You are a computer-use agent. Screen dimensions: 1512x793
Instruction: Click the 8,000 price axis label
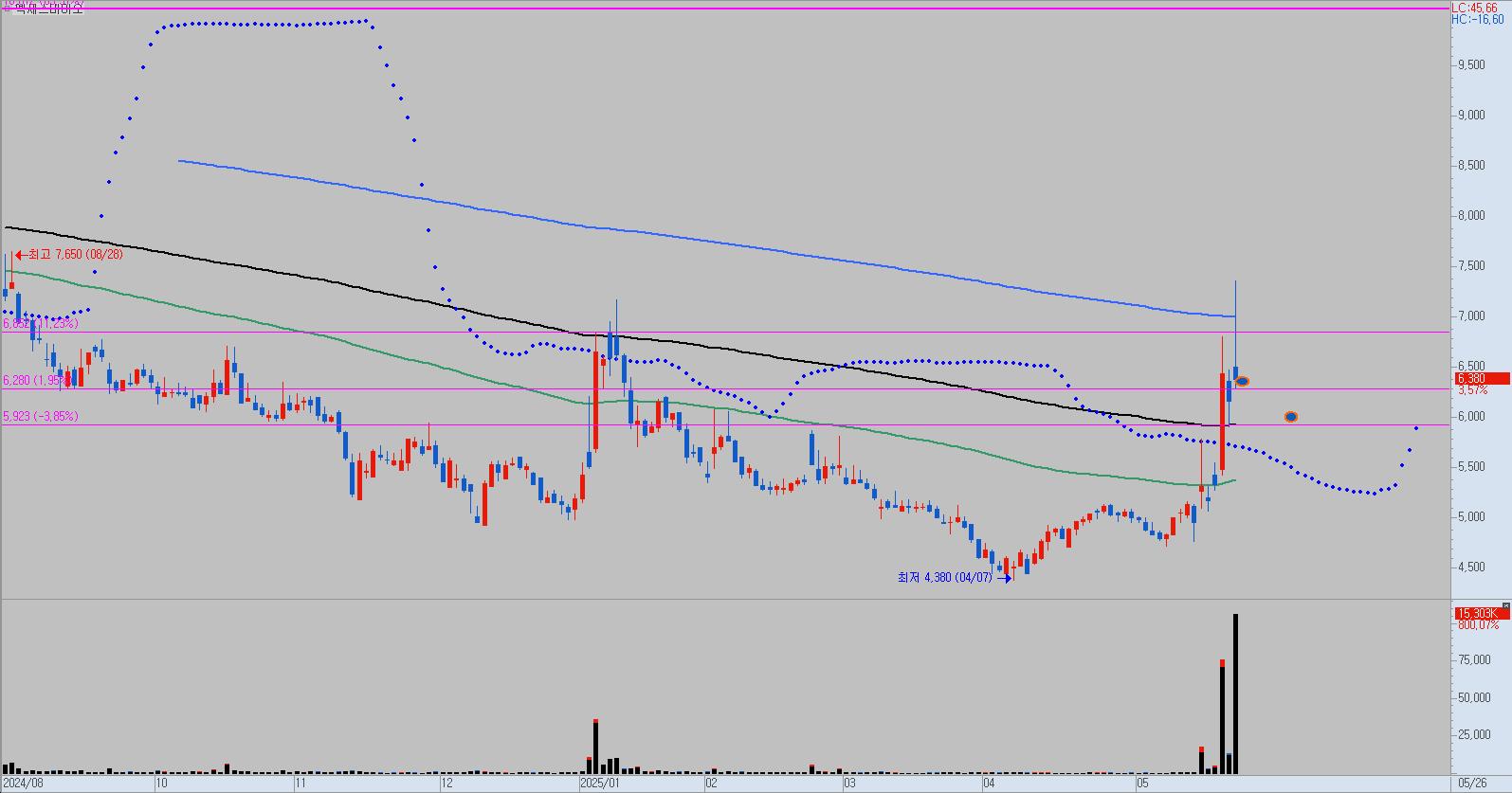click(1471, 216)
